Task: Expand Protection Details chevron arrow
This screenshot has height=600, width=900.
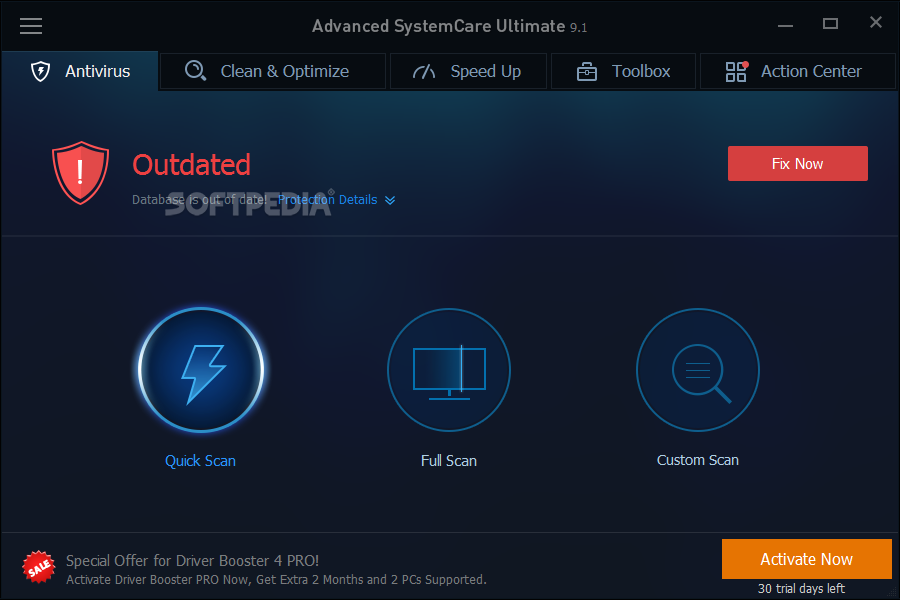Action: coord(390,200)
